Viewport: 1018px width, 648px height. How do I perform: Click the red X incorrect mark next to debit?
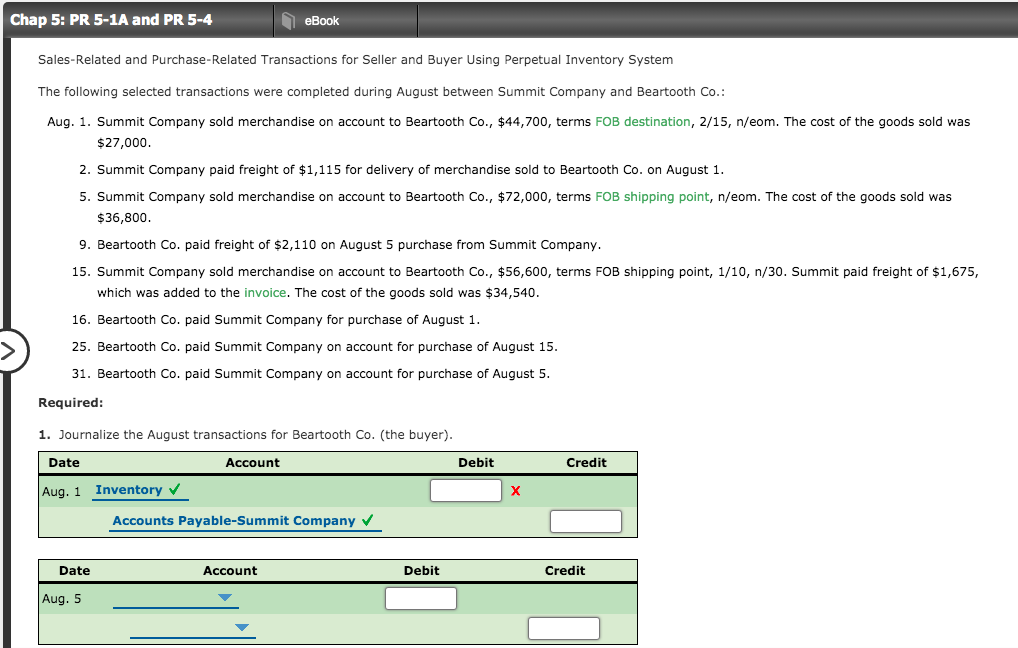pyautogui.click(x=515, y=491)
